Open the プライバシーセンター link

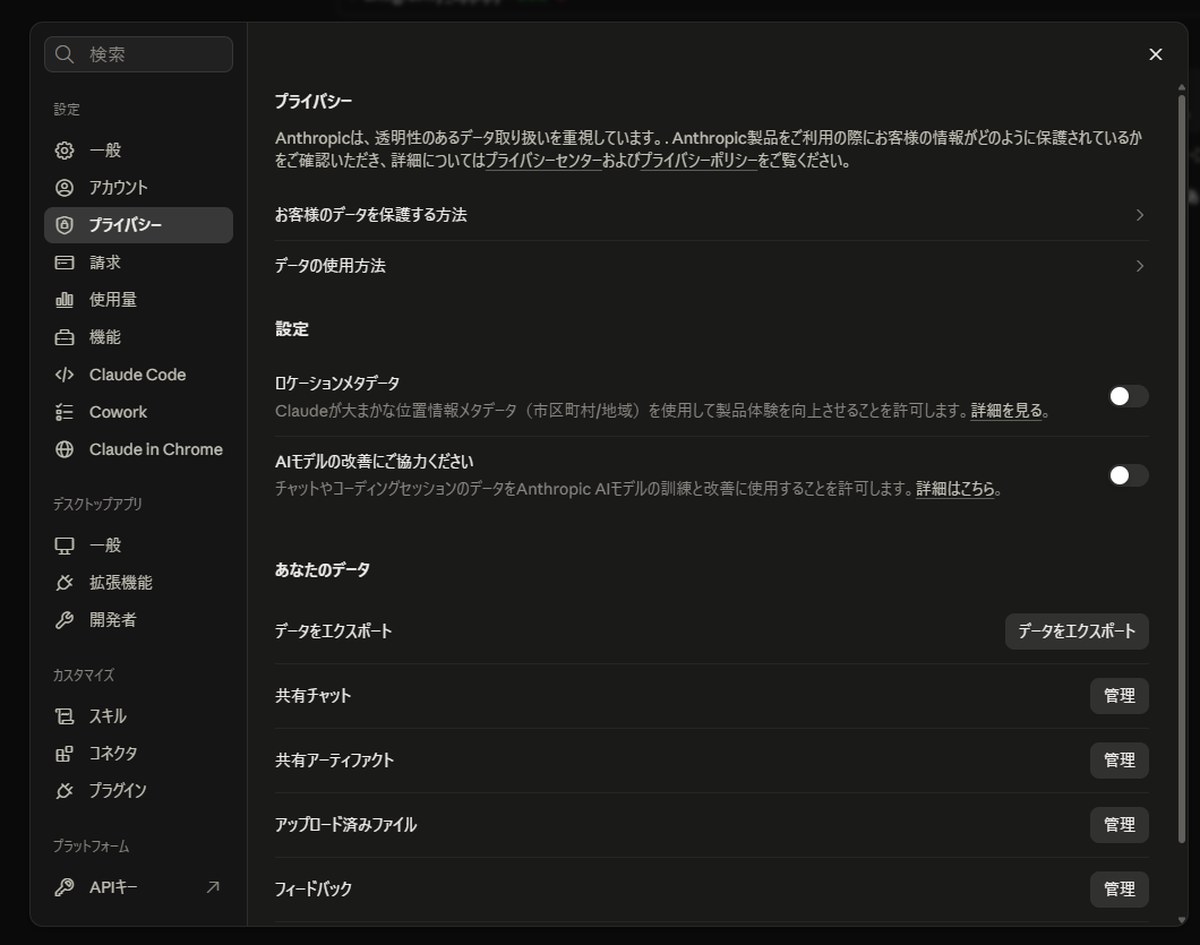[x=544, y=160]
